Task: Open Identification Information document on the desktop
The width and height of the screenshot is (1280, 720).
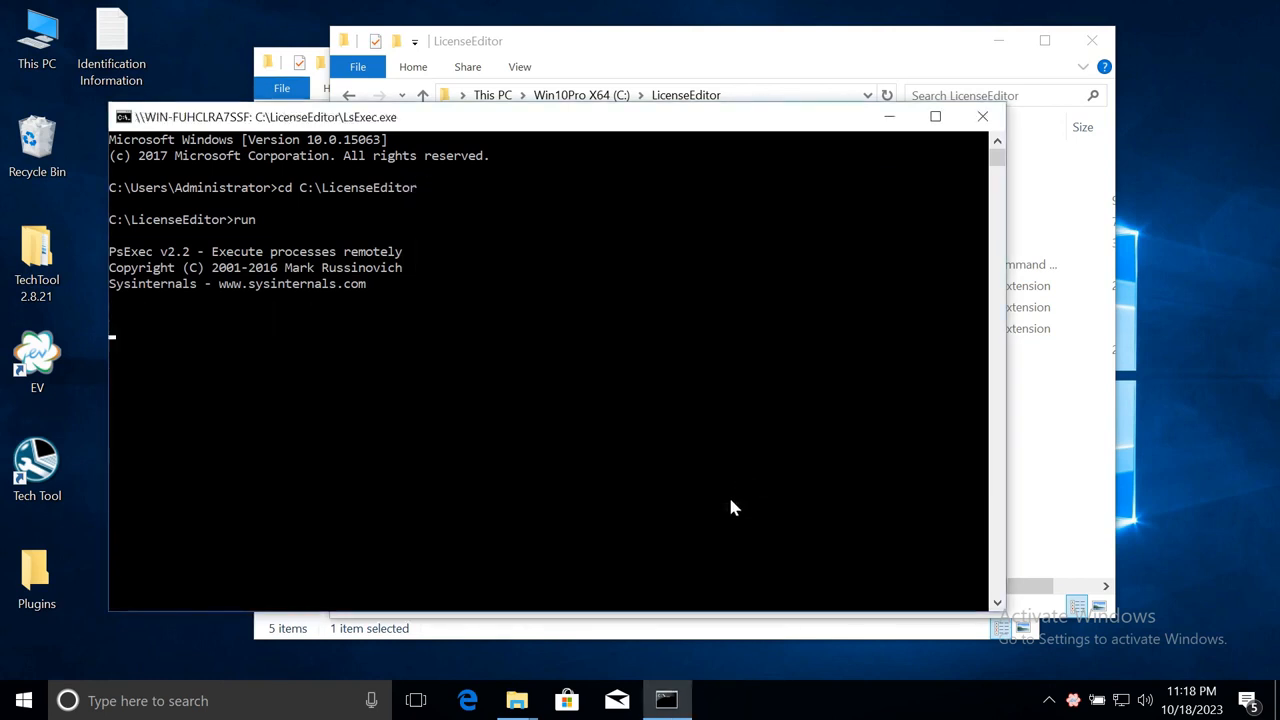Action: [x=111, y=35]
